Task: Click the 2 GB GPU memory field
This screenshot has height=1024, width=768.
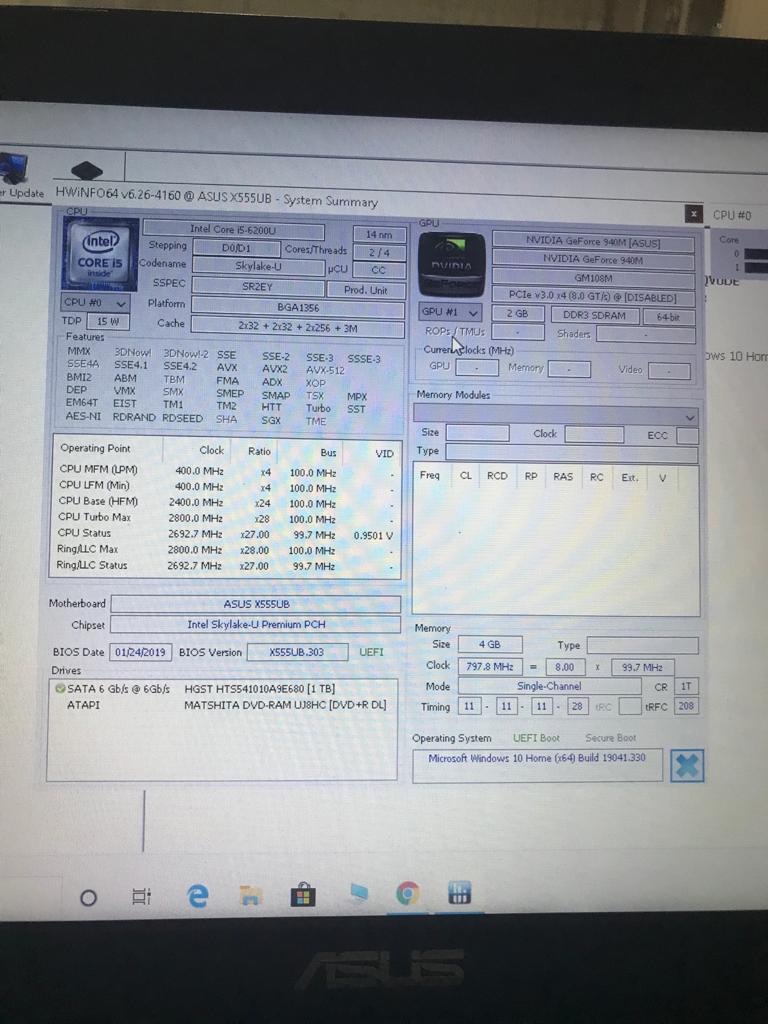Action: (518, 313)
